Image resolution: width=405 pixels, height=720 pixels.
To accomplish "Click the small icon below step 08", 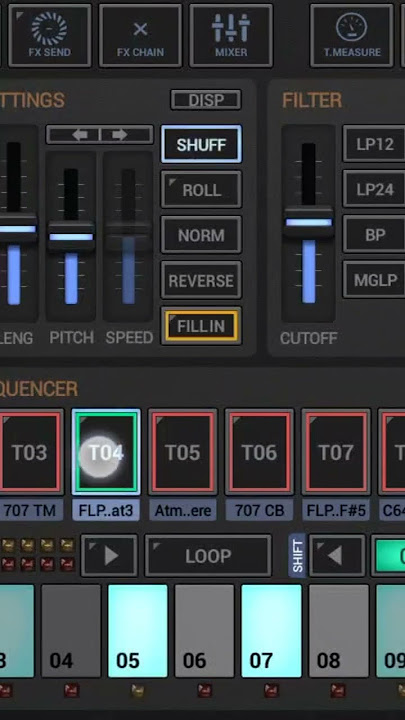I will pyautogui.click(x=338, y=690).
